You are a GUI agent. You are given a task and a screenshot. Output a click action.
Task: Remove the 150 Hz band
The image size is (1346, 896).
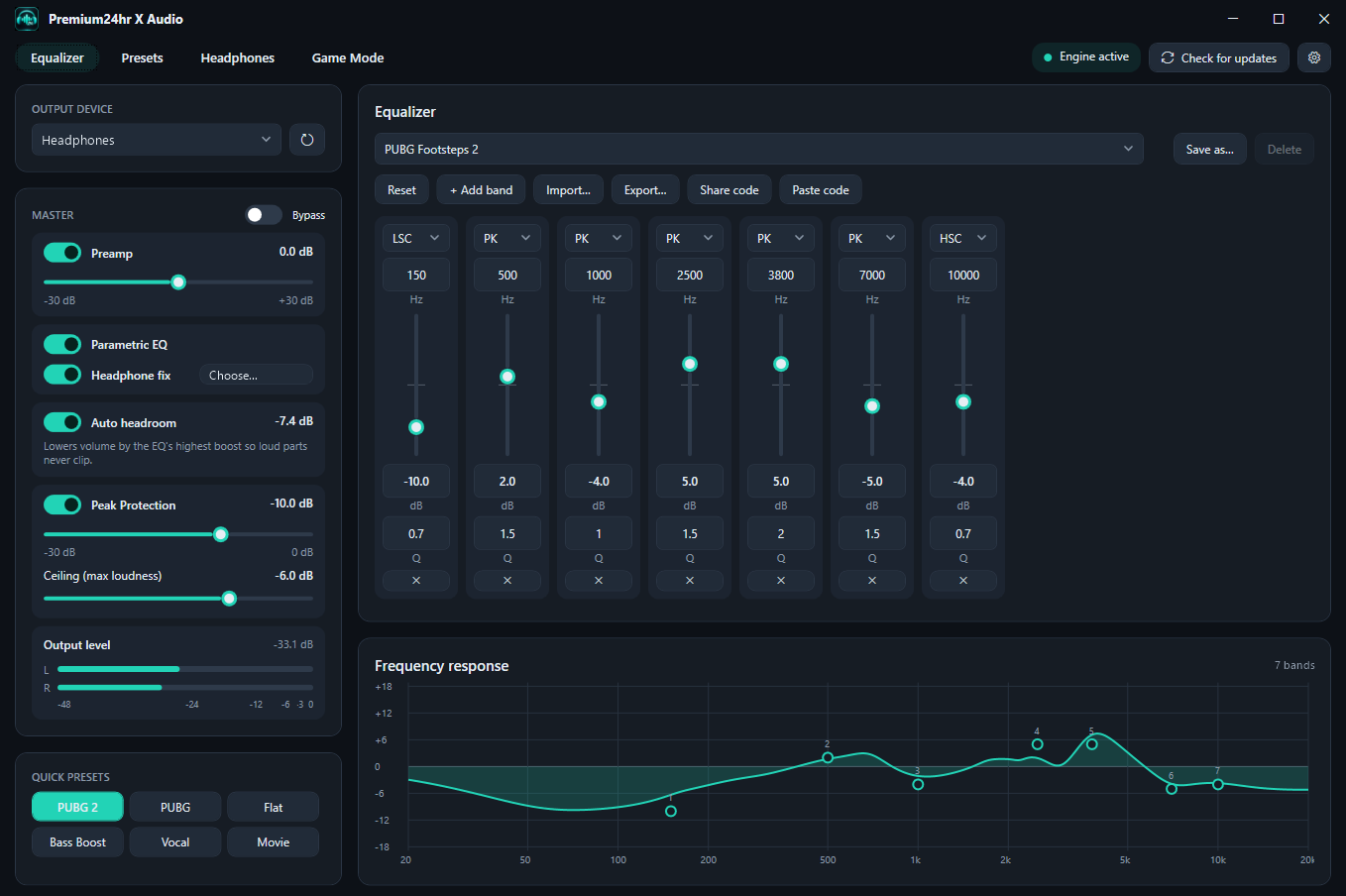(x=416, y=581)
